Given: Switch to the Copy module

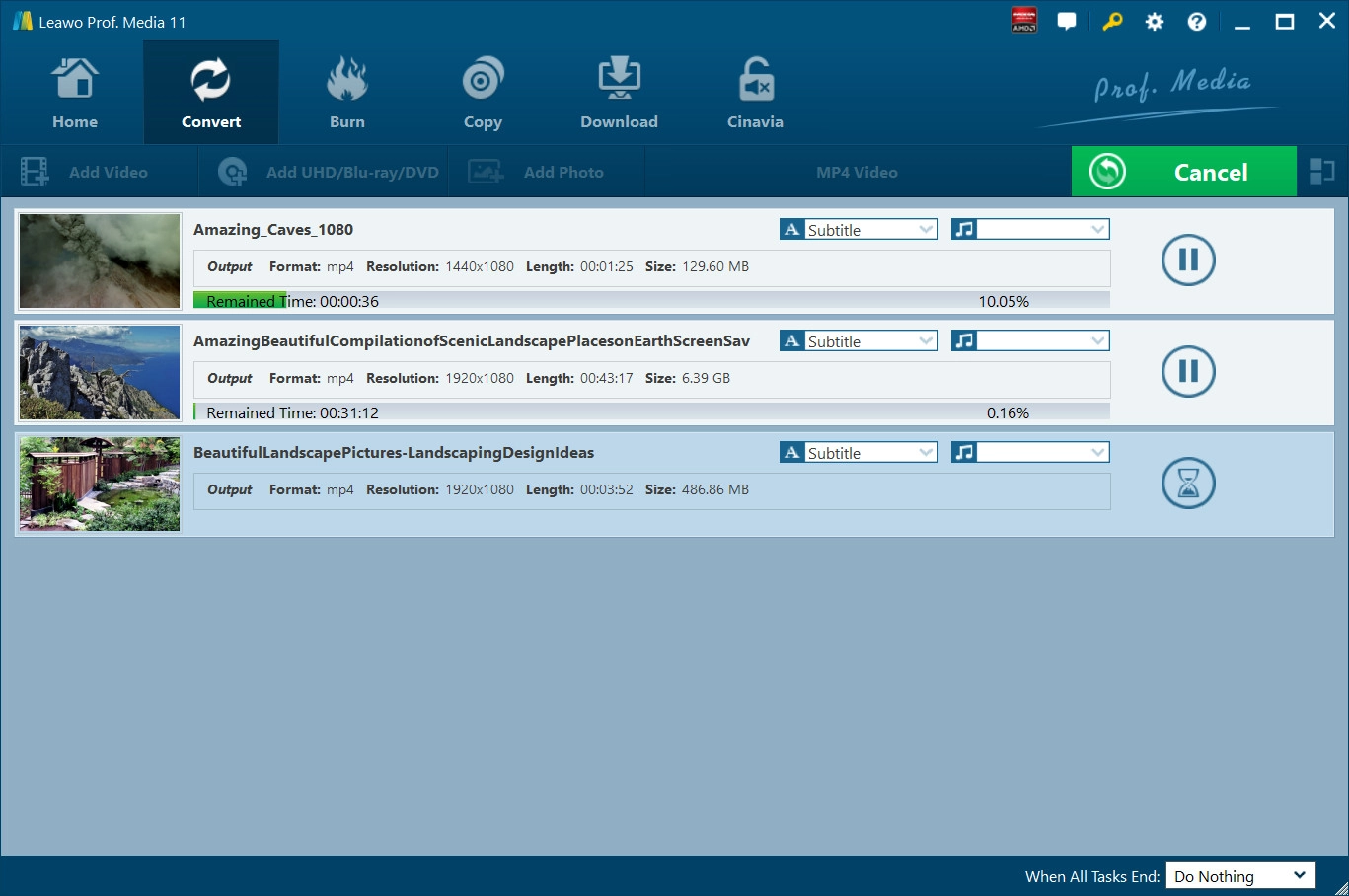Looking at the screenshot, I should 483,94.
